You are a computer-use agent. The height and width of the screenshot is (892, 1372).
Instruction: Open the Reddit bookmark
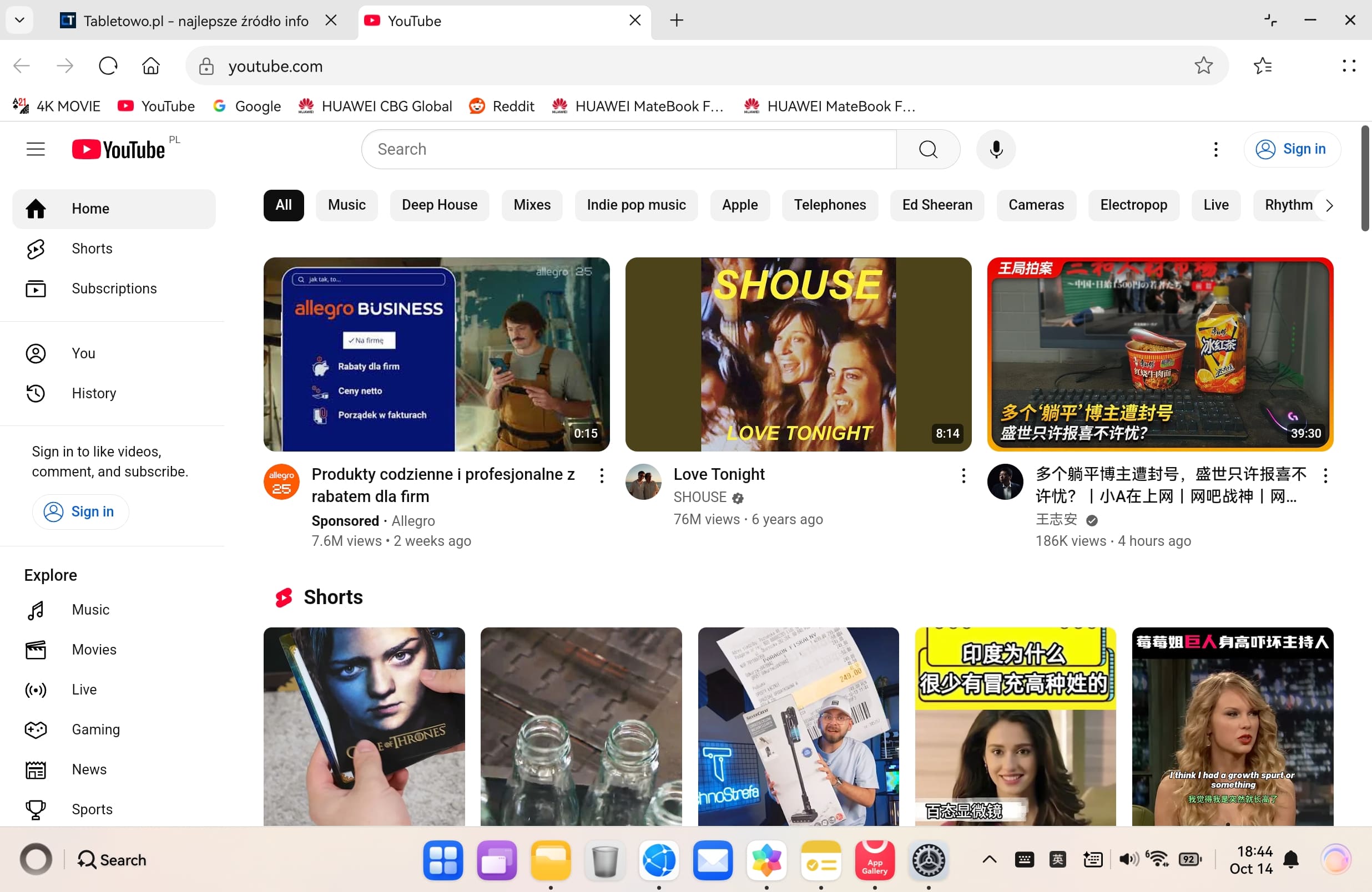(x=502, y=106)
